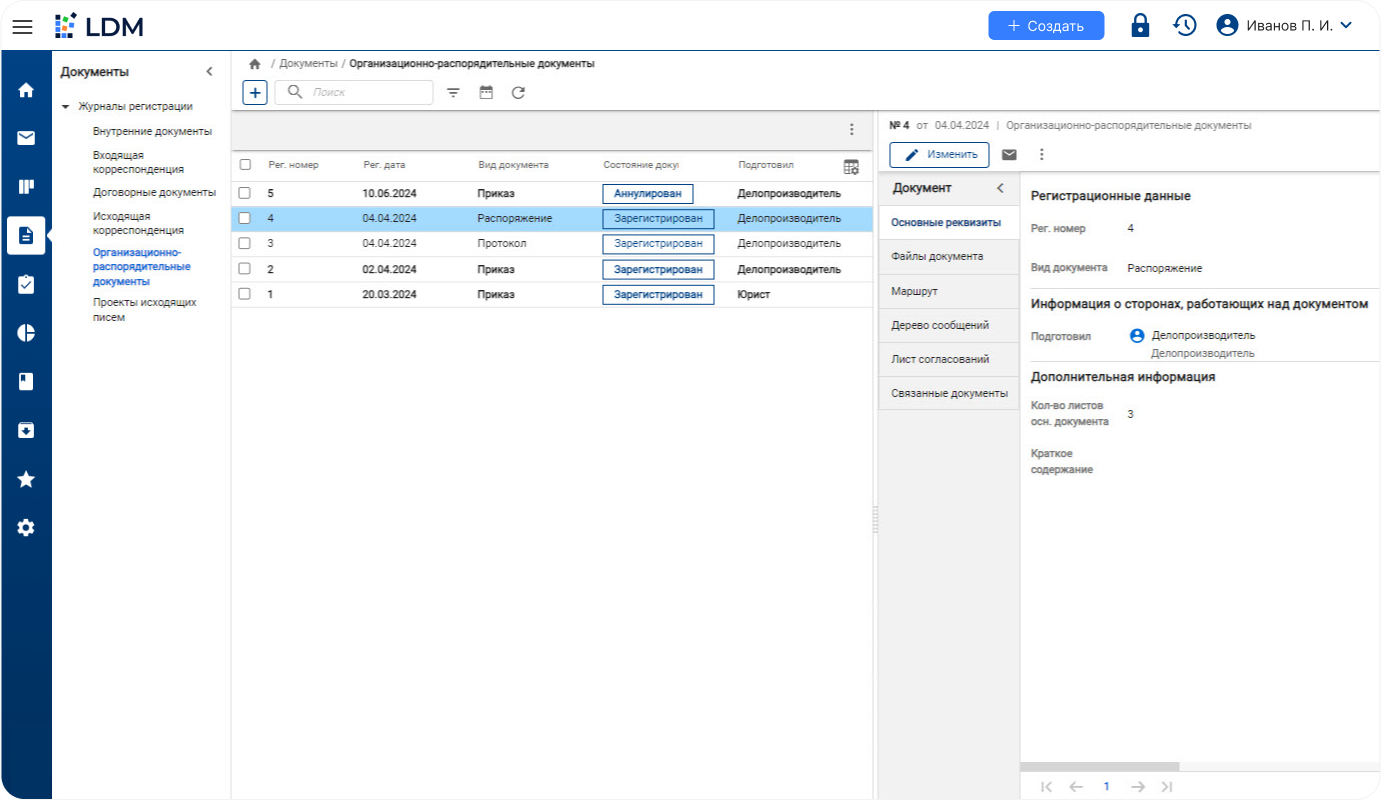1381x800 pixels.
Task: Open the history clock icon
Action: tap(1185, 26)
